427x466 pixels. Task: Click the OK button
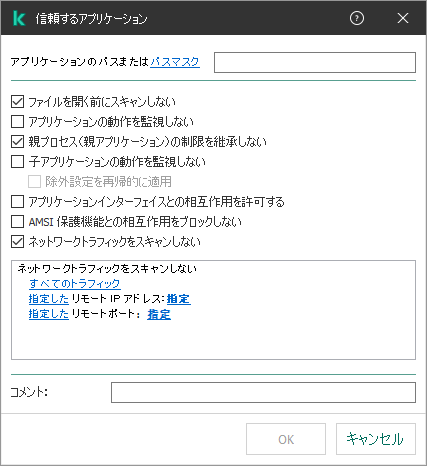pos(286,439)
